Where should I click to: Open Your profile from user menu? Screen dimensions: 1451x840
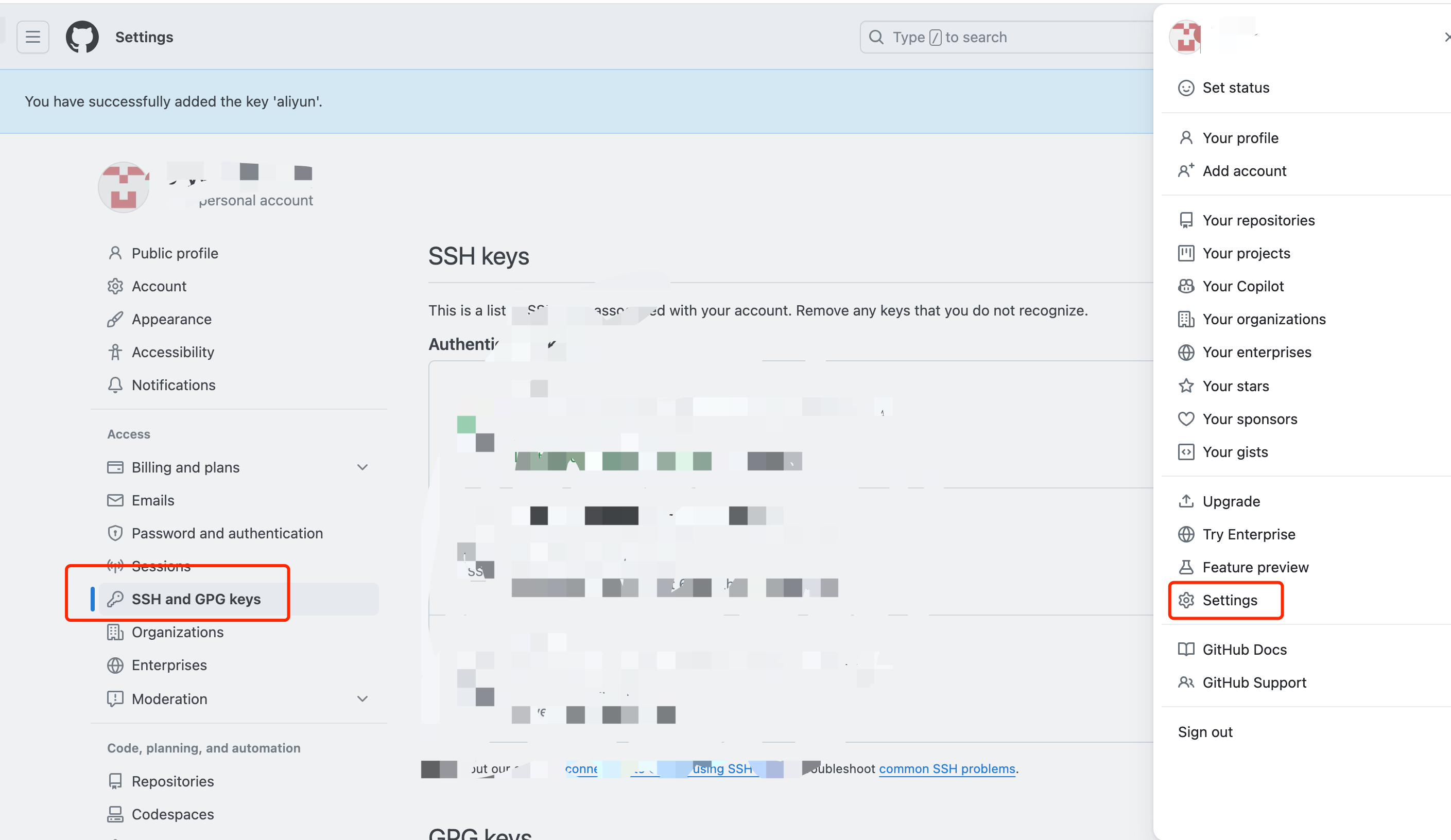[x=1240, y=138]
